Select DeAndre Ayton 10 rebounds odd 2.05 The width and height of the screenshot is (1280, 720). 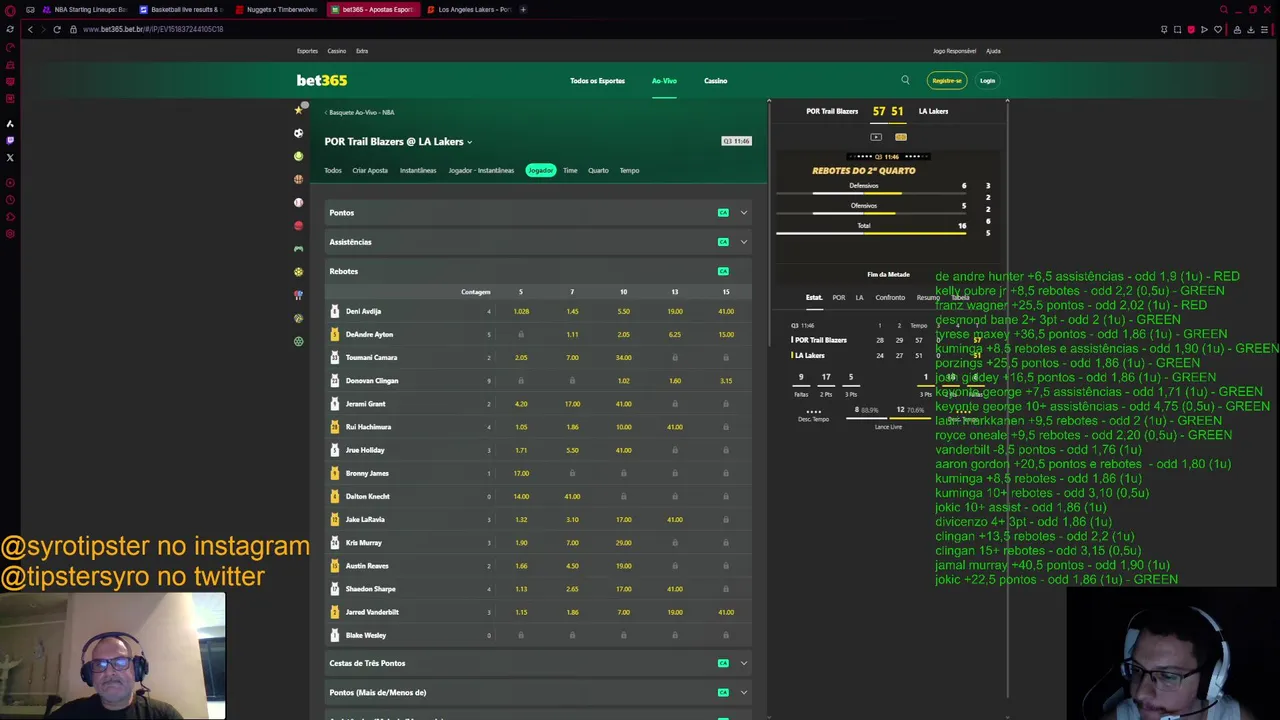tap(623, 334)
